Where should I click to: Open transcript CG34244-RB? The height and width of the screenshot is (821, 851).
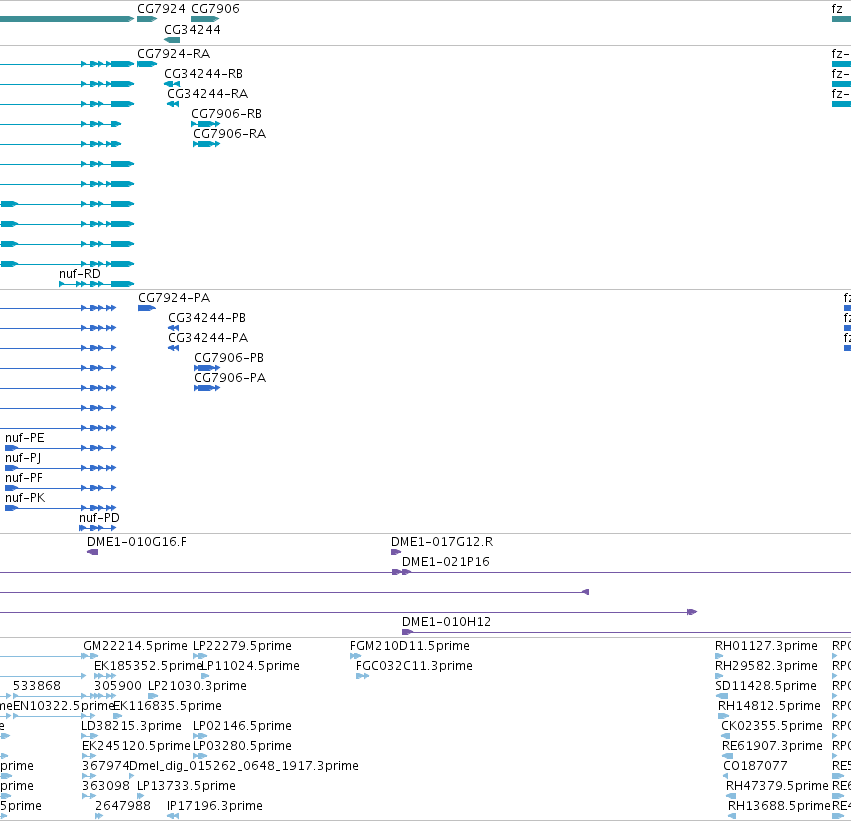[x=204, y=74]
